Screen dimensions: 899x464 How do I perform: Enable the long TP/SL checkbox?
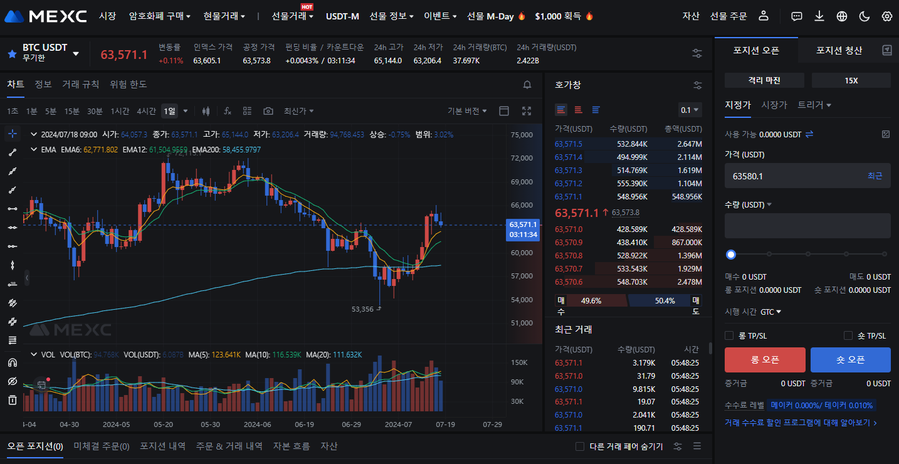729,336
